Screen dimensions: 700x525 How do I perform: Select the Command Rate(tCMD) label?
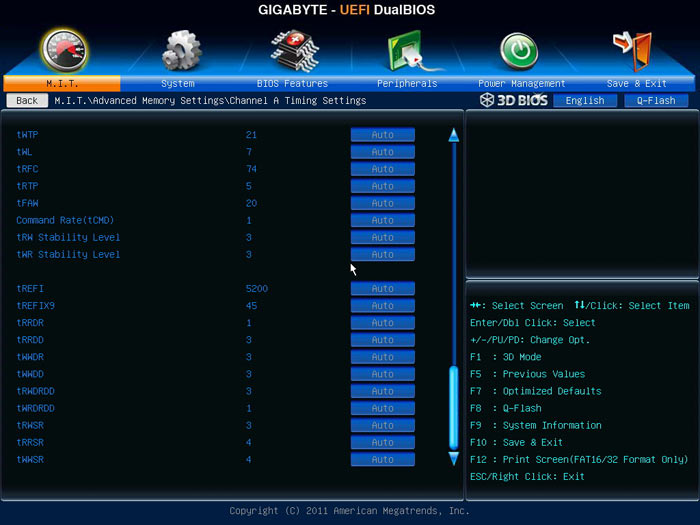[x=65, y=220]
